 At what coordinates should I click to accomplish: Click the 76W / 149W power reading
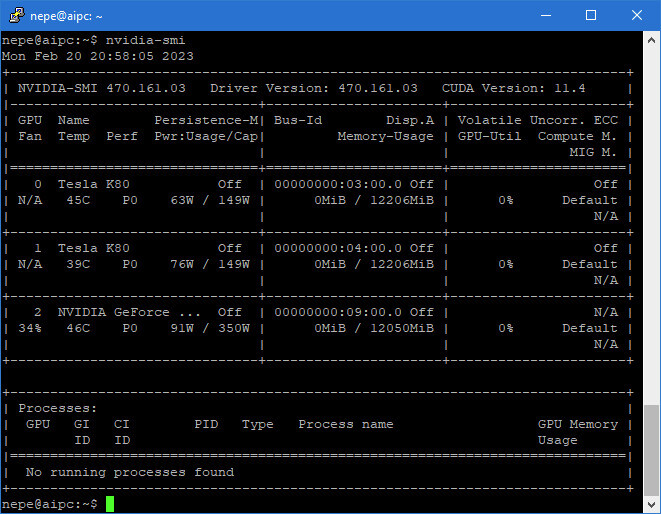[210, 264]
